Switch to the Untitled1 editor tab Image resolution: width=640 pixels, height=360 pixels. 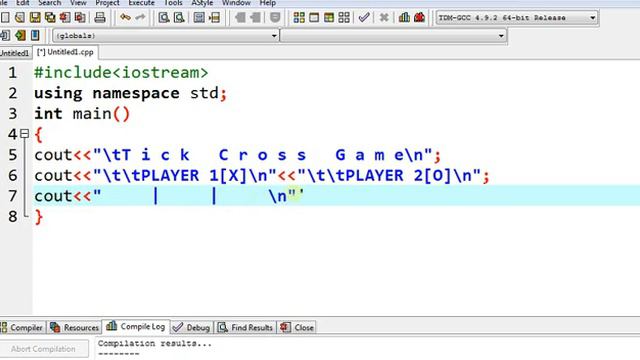click(15, 53)
